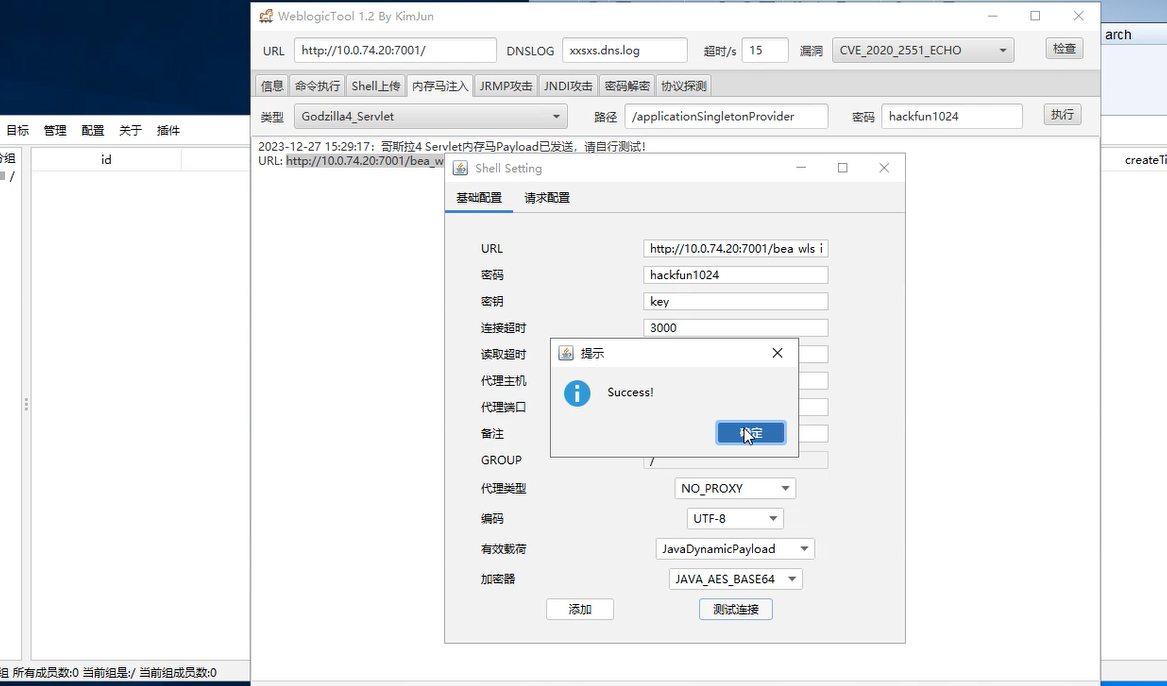Image resolution: width=1167 pixels, height=686 pixels.
Task: Open the 配置 menu in the background window
Action: [93, 130]
